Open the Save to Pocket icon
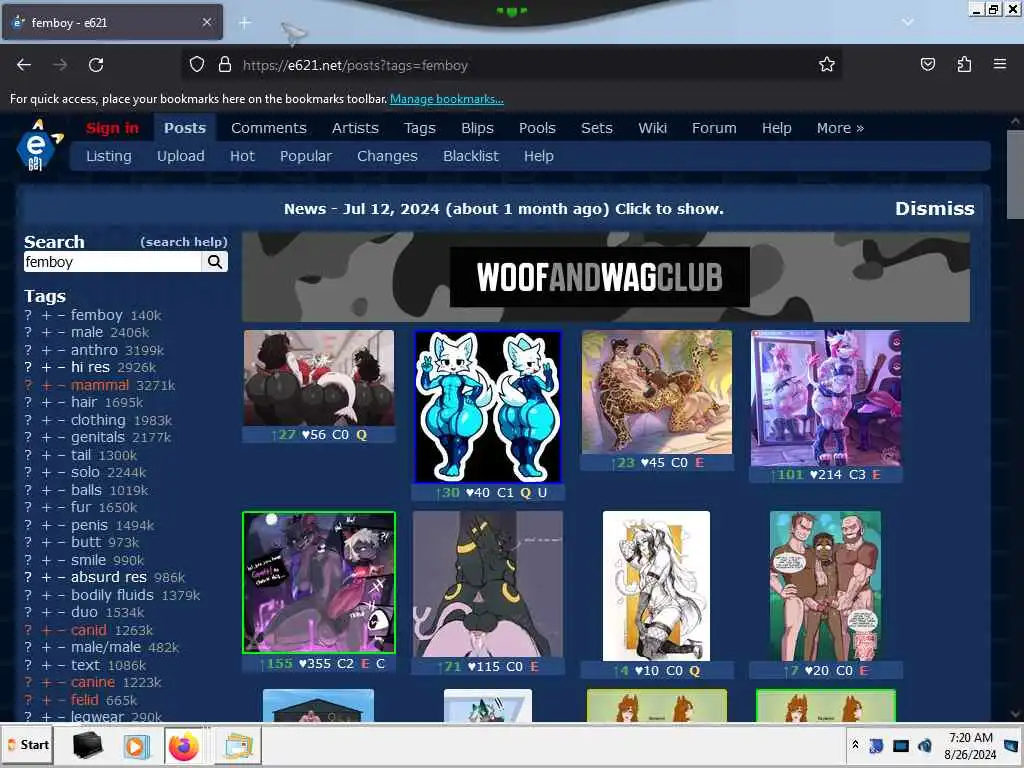The height and width of the screenshot is (768, 1024). 927,64
